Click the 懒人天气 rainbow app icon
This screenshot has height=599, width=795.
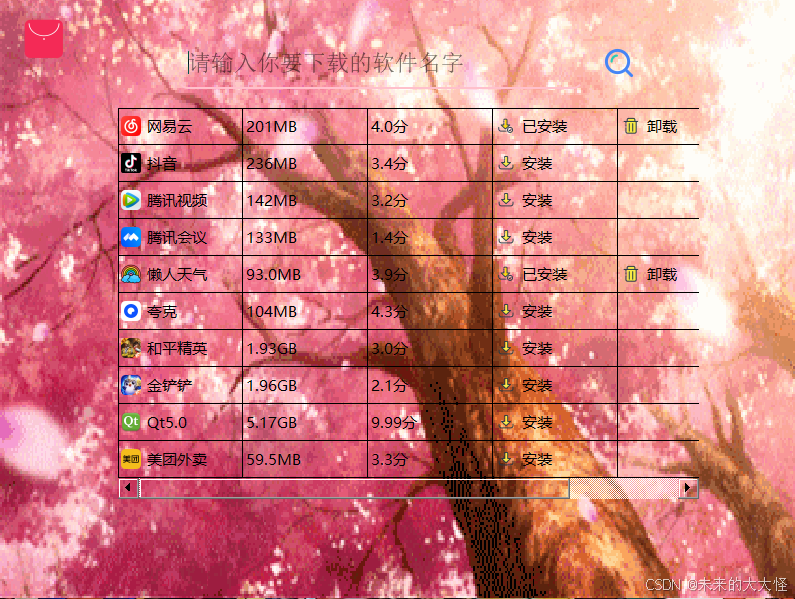(x=131, y=274)
